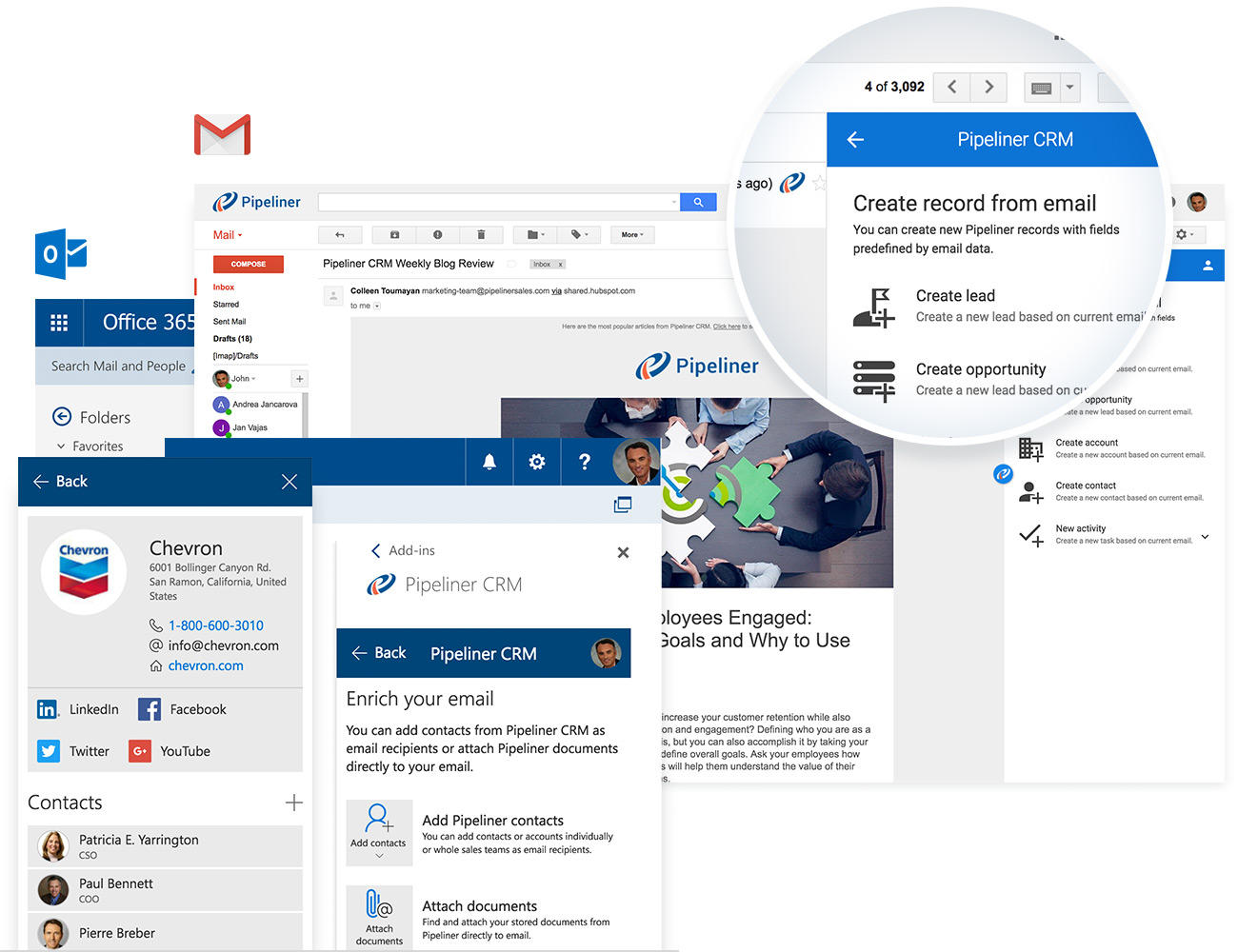1238x952 pixels.
Task: Click Back in Pipeliner CRM add-in bar
Action: click(x=379, y=653)
